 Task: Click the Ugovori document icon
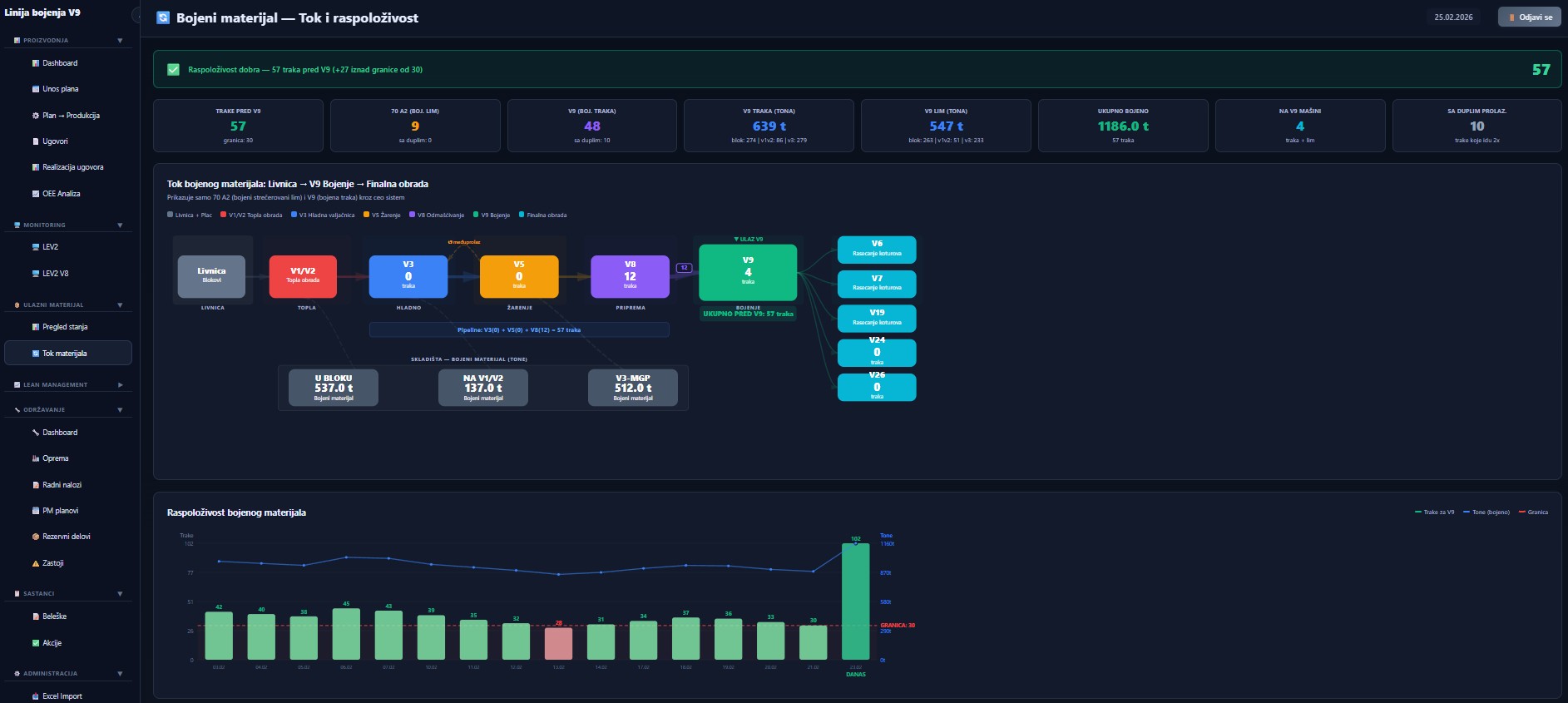pyautogui.click(x=36, y=141)
